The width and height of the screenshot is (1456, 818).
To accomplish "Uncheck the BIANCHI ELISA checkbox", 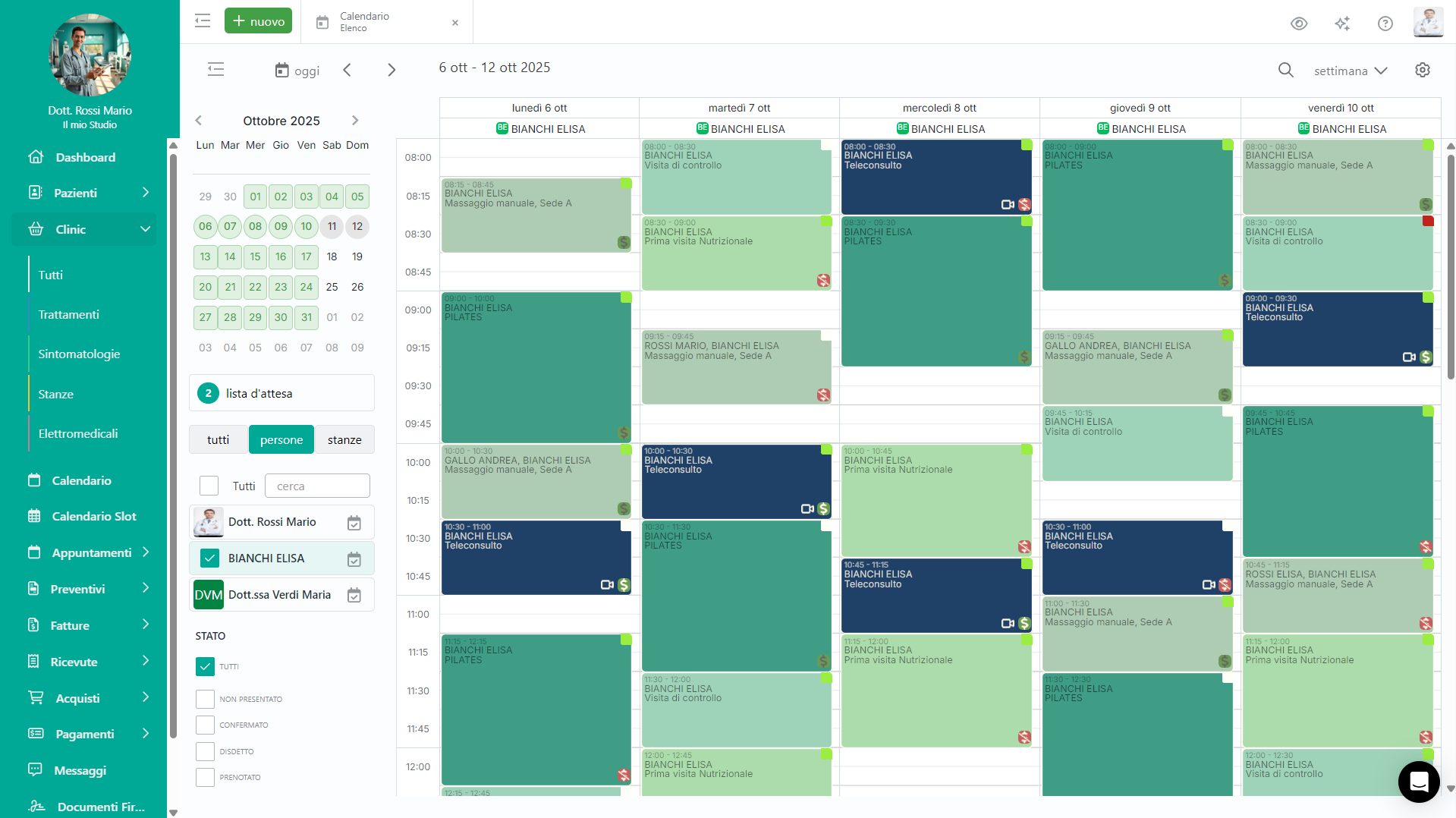I will coord(209,558).
